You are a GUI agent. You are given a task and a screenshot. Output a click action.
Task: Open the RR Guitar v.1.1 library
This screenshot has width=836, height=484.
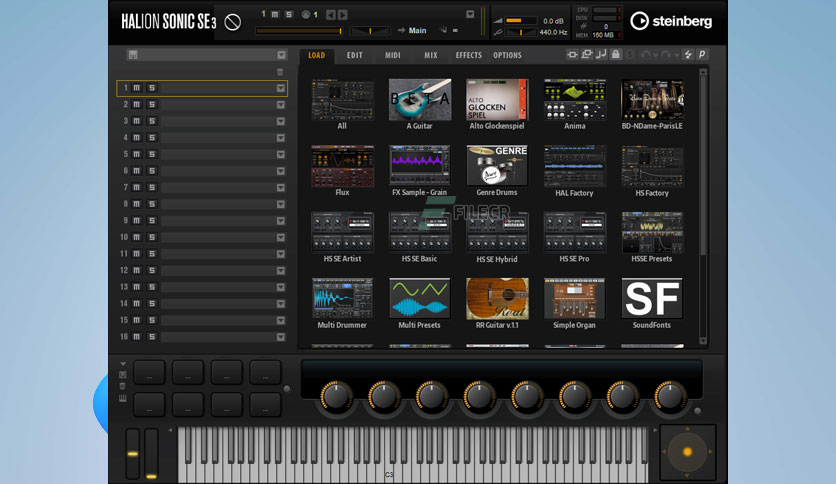tap(497, 299)
